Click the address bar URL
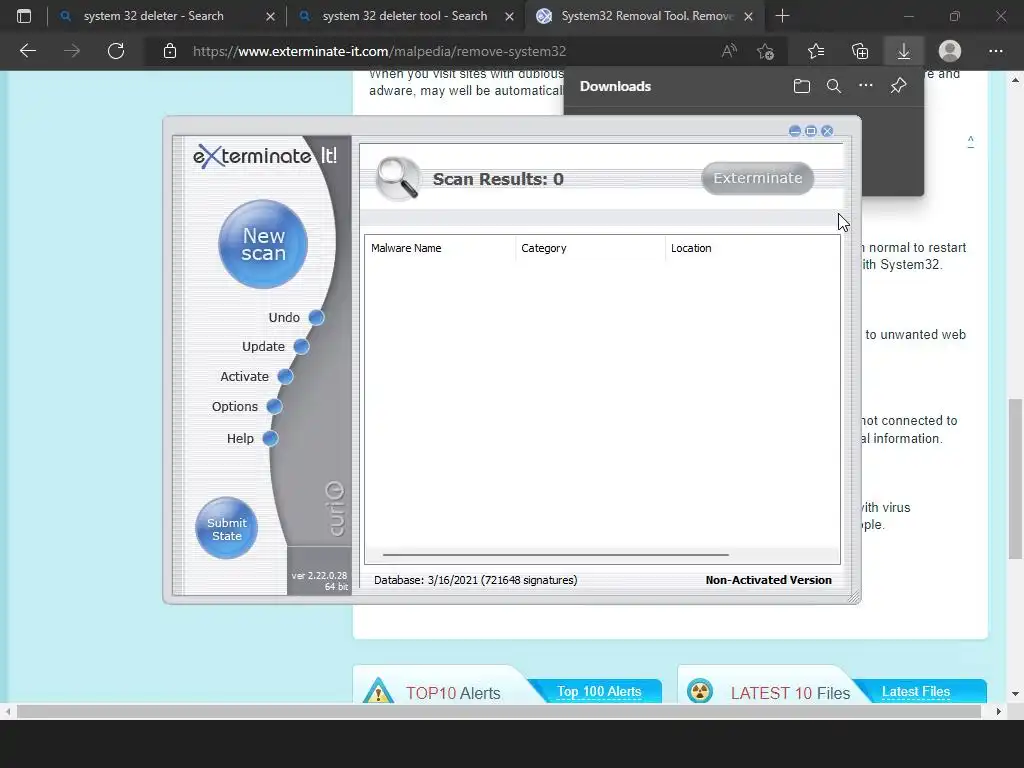This screenshot has width=1024, height=768. click(379, 51)
